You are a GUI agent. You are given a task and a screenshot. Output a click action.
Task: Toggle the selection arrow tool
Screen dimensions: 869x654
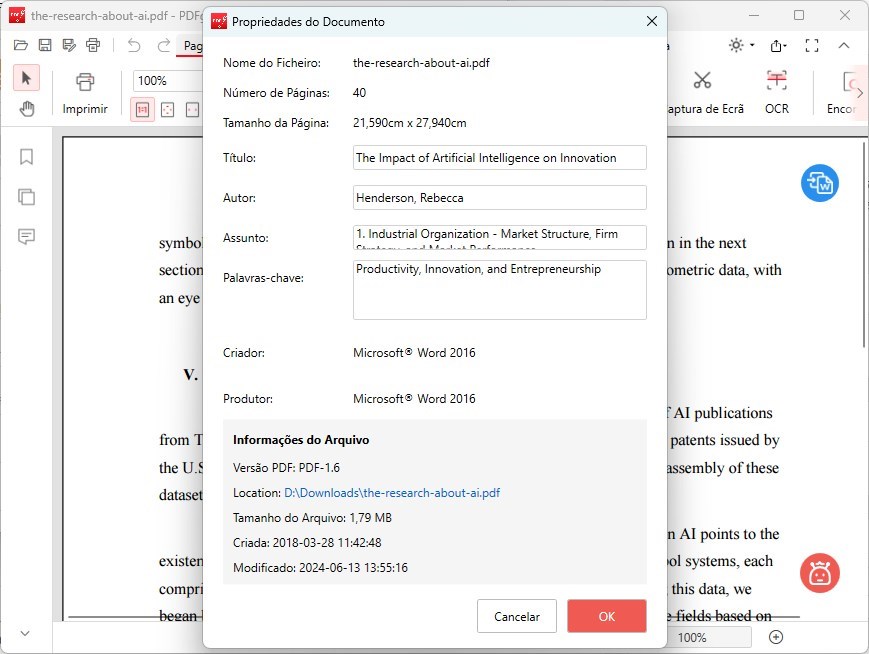click(27, 78)
